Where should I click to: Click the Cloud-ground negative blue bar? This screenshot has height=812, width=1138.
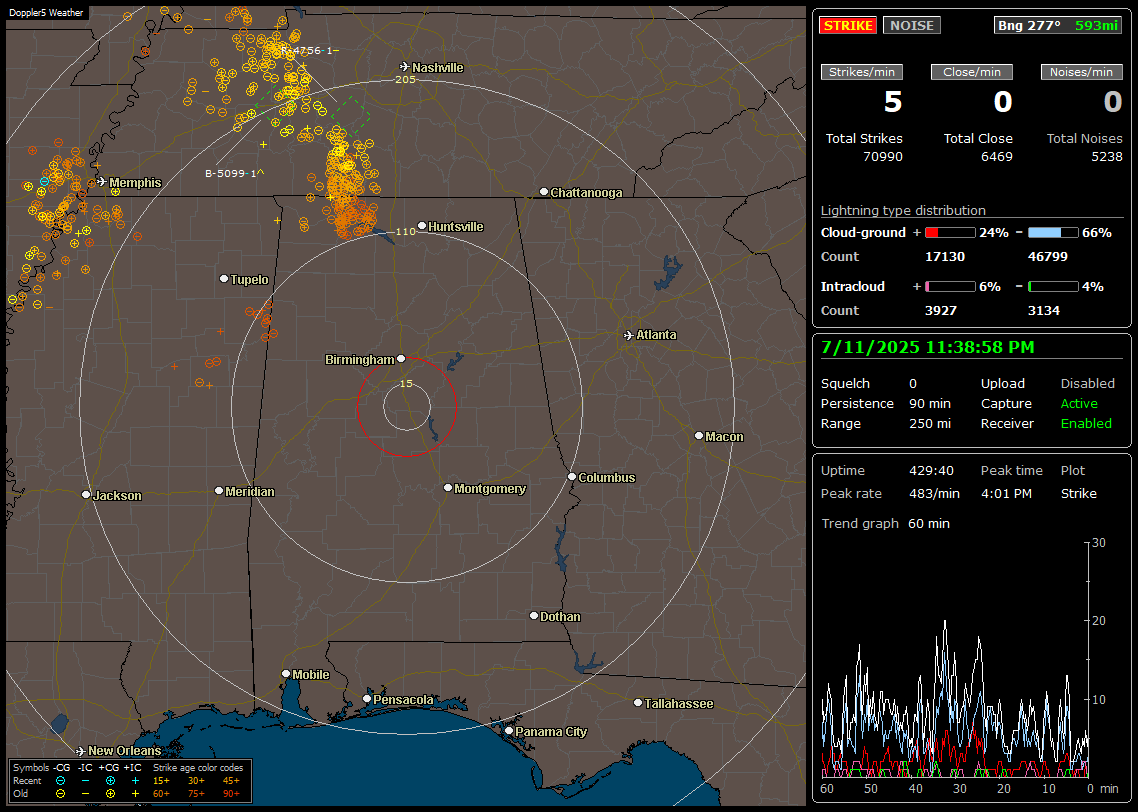1053,232
